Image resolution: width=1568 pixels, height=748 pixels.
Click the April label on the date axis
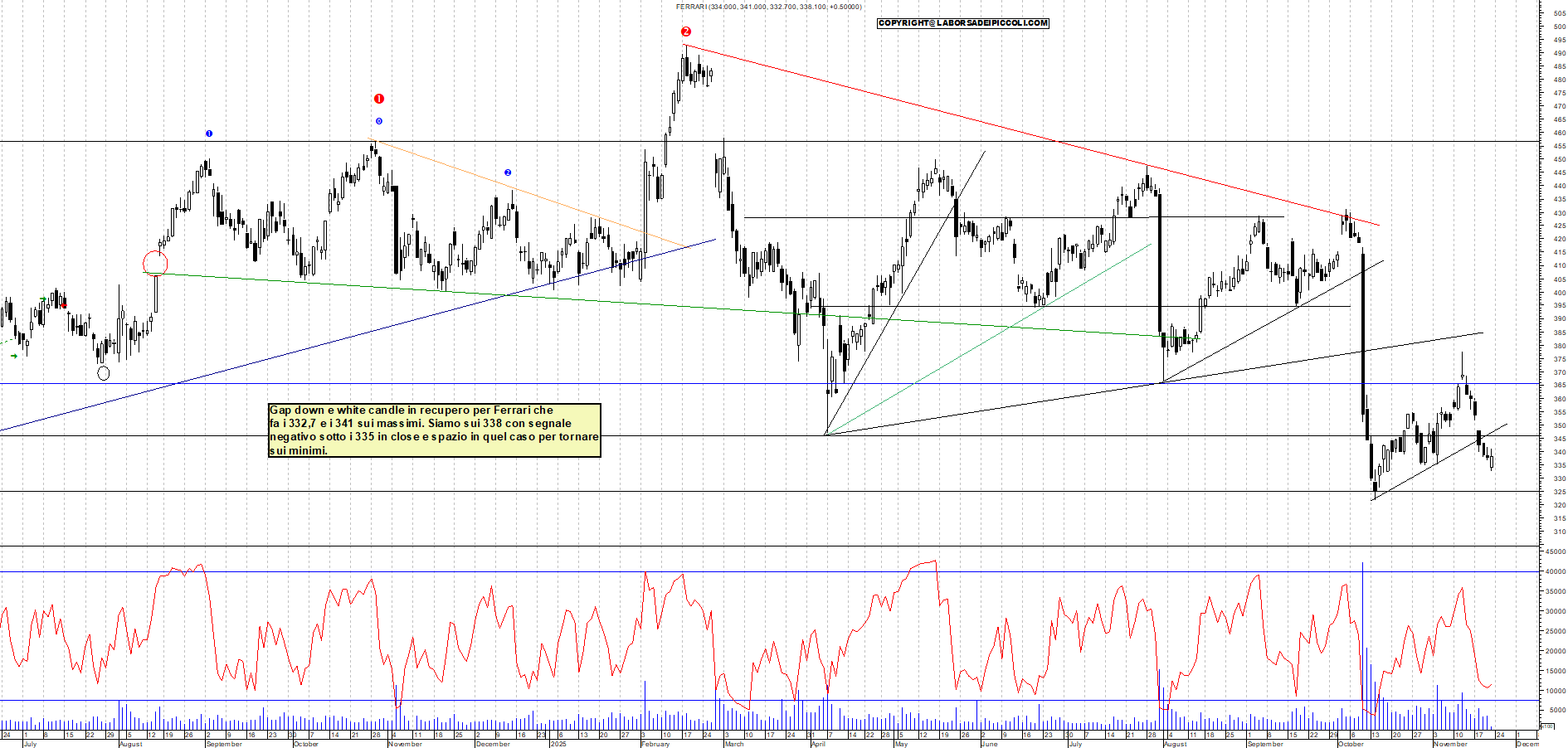coord(818,744)
